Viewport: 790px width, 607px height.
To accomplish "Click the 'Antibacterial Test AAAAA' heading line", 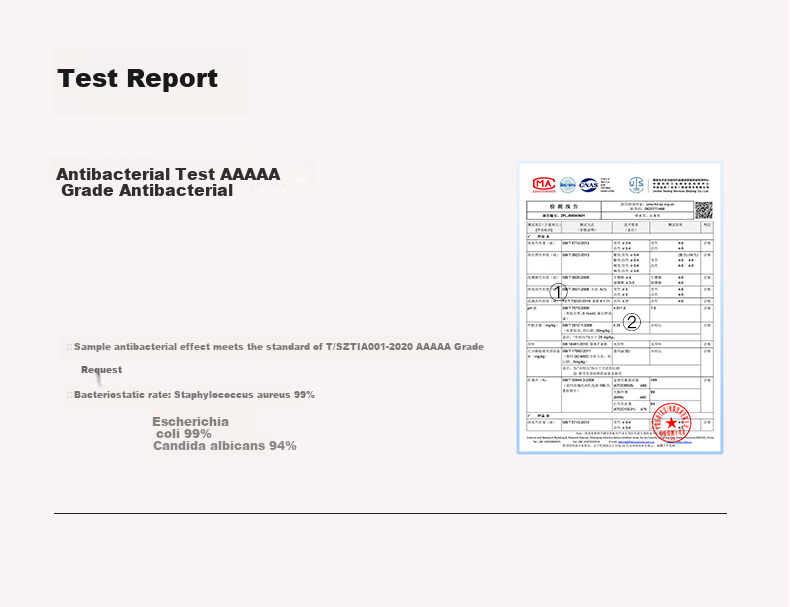I will pos(168,174).
